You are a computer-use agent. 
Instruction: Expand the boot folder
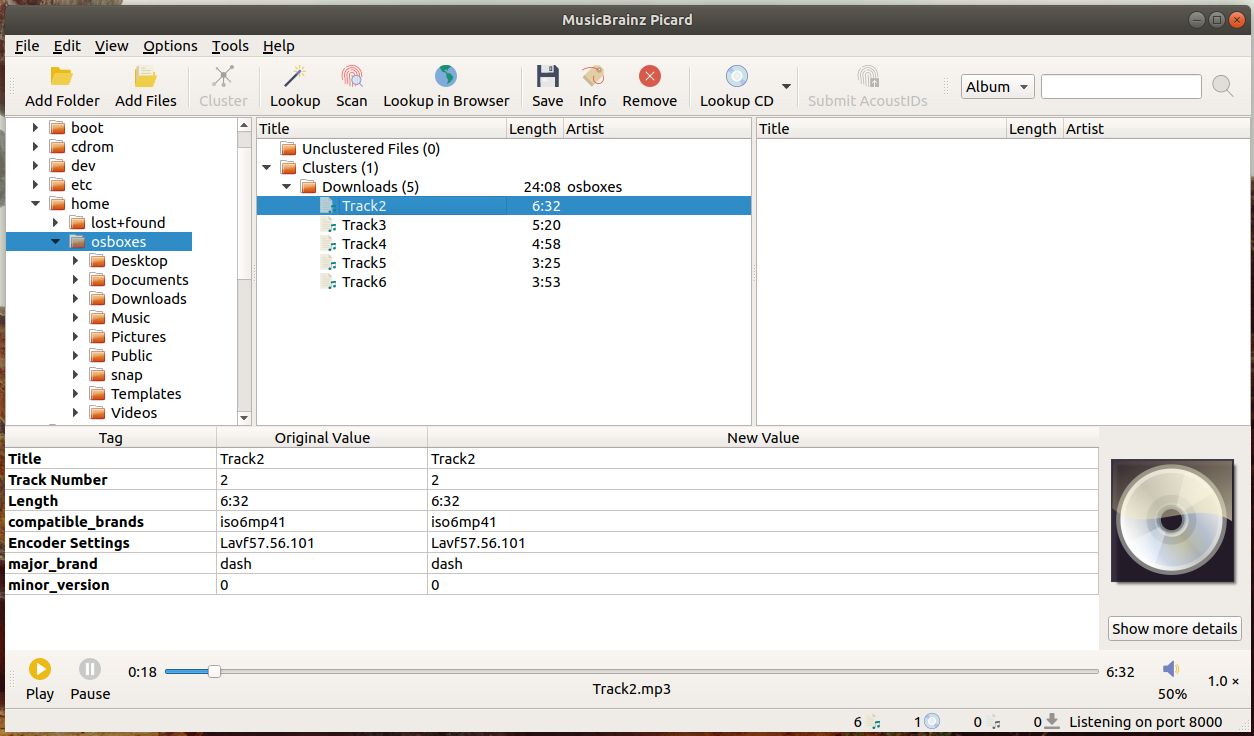point(35,128)
